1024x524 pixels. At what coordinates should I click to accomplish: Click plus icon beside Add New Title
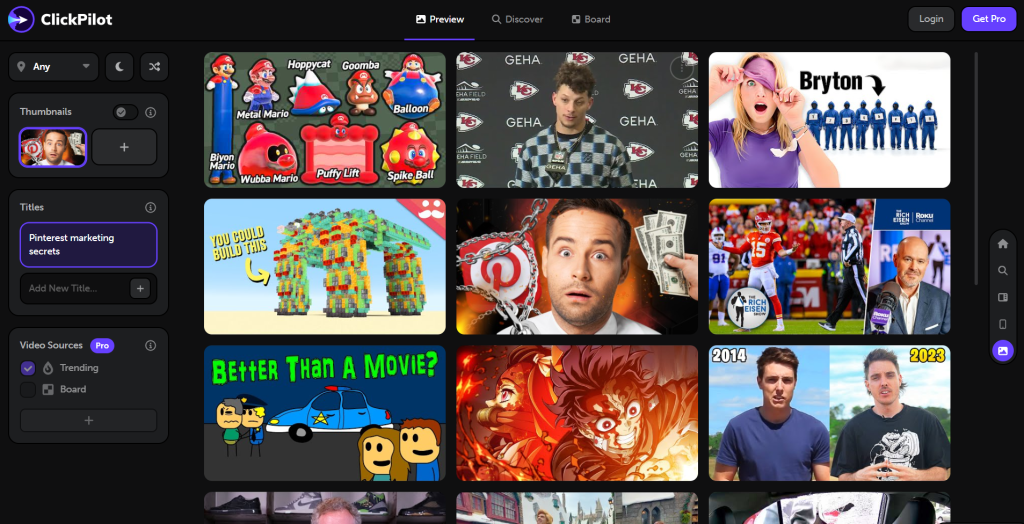click(140, 288)
